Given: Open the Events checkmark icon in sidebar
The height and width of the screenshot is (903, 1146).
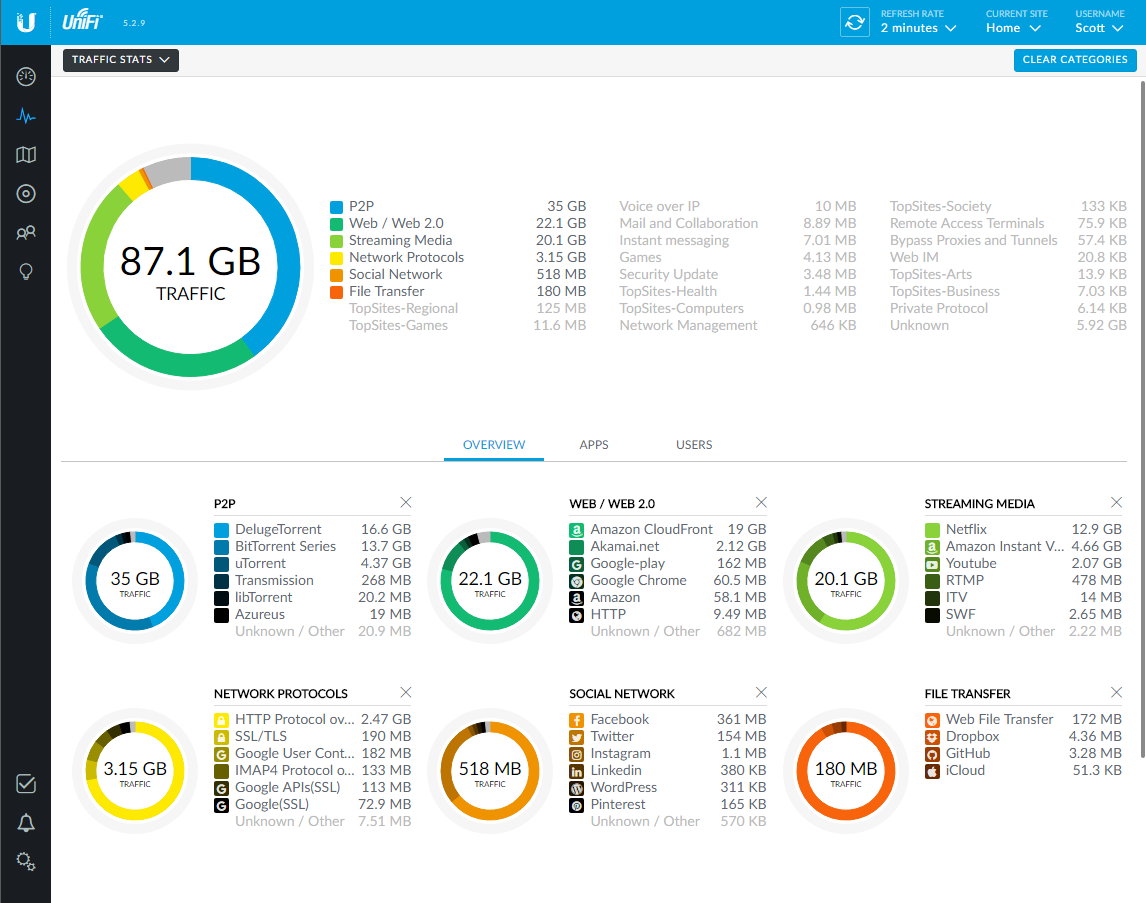Looking at the screenshot, I should 26,784.
